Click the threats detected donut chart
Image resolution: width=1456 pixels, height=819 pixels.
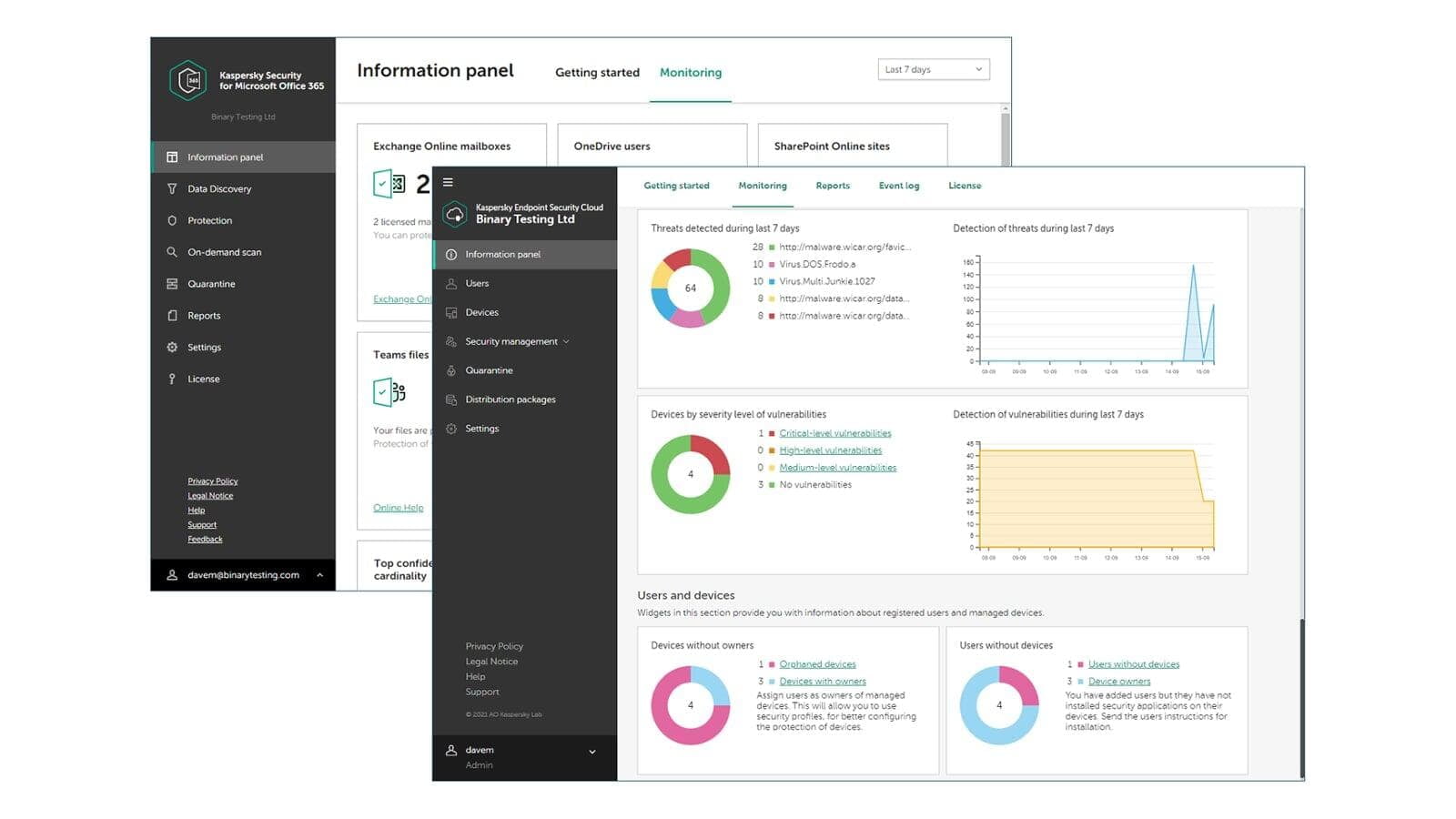691,288
